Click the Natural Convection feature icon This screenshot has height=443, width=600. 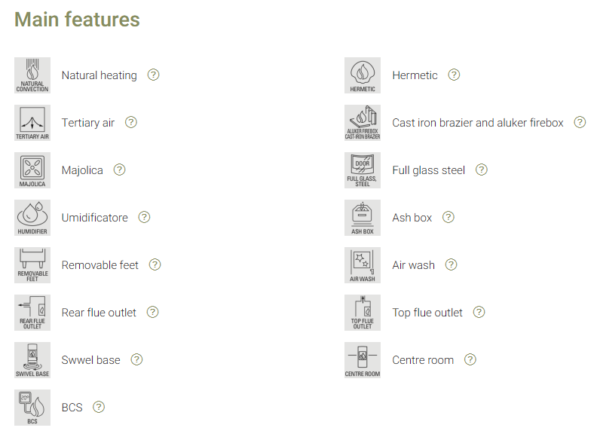32,75
